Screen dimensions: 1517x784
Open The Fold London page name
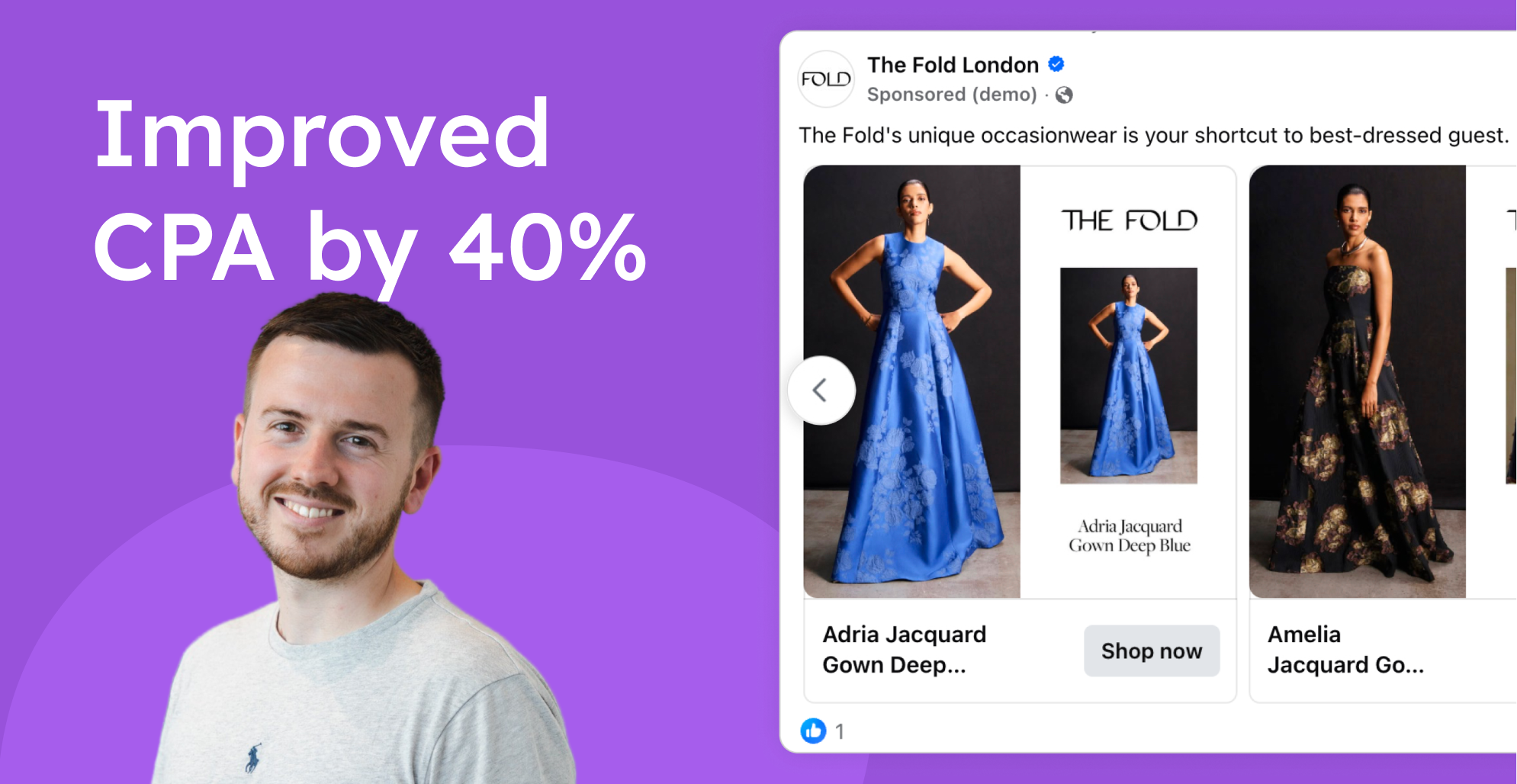pos(953,65)
